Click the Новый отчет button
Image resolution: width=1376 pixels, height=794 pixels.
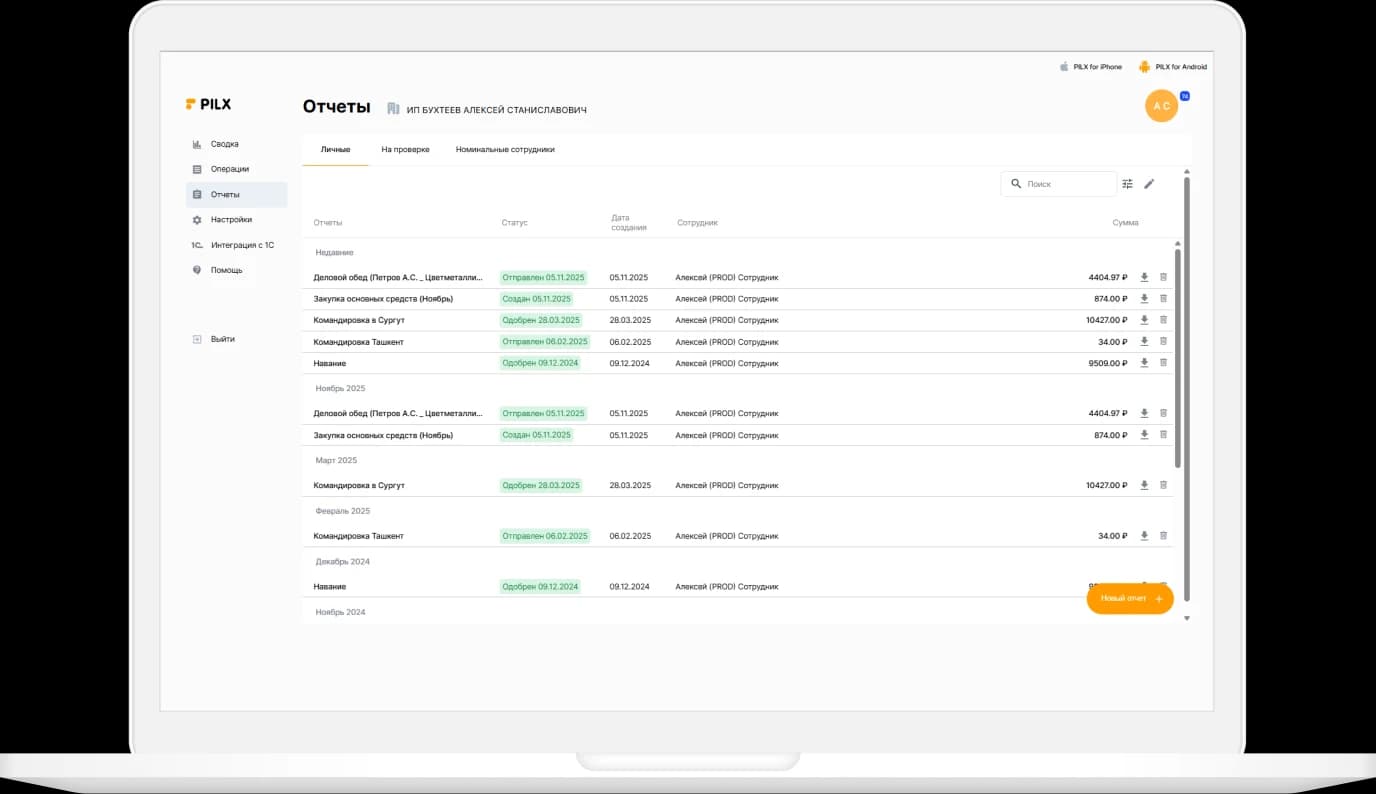(x=1130, y=598)
